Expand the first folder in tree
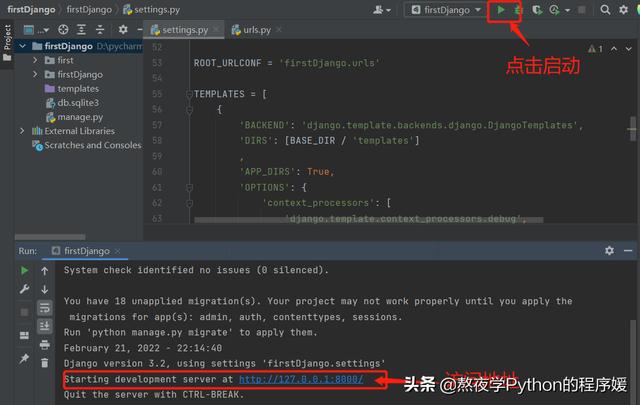Viewport: 640px width, 405px height. tap(36, 60)
